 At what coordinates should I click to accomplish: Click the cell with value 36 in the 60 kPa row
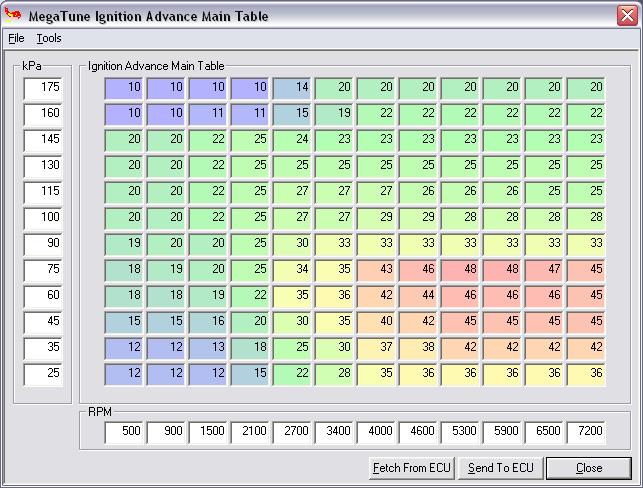(x=334, y=296)
